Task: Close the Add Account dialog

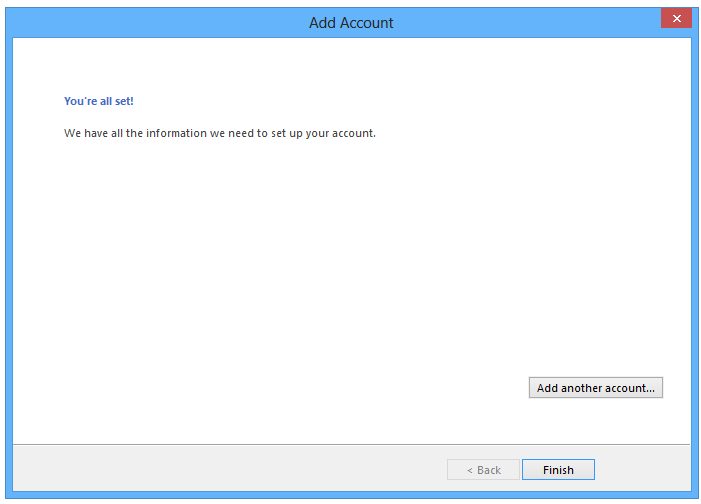Action: (676, 19)
